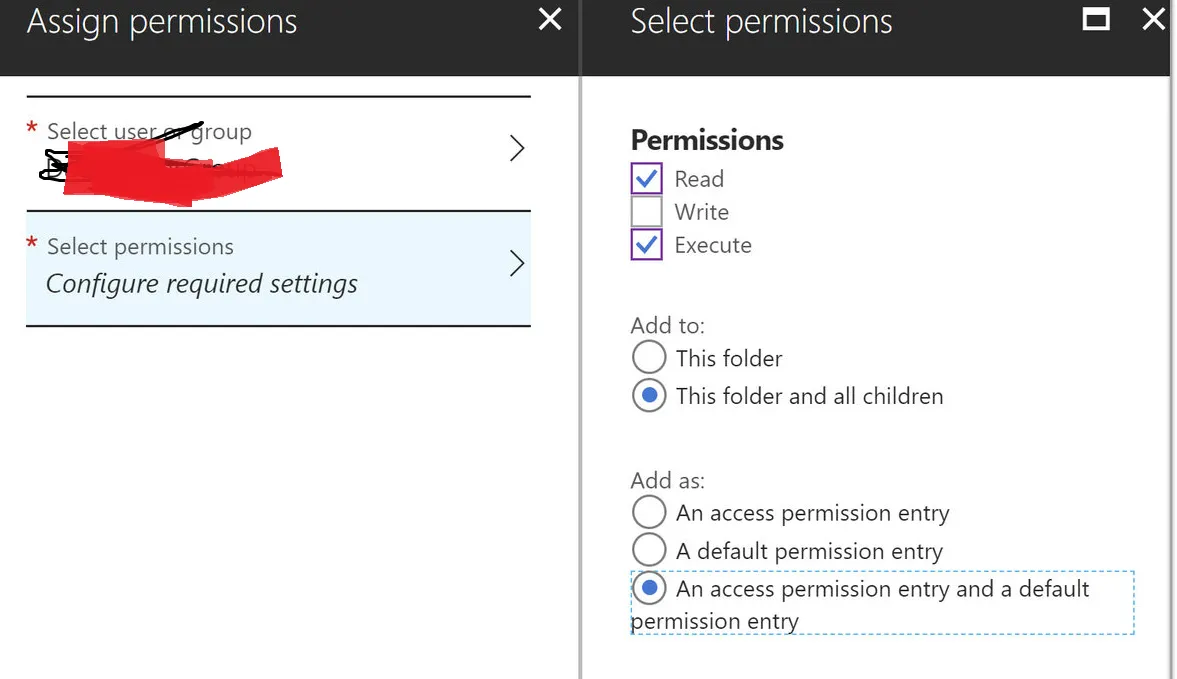Click the Select permissions panel title
The height and width of the screenshot is (679, 1177).
tap(761, 22)
